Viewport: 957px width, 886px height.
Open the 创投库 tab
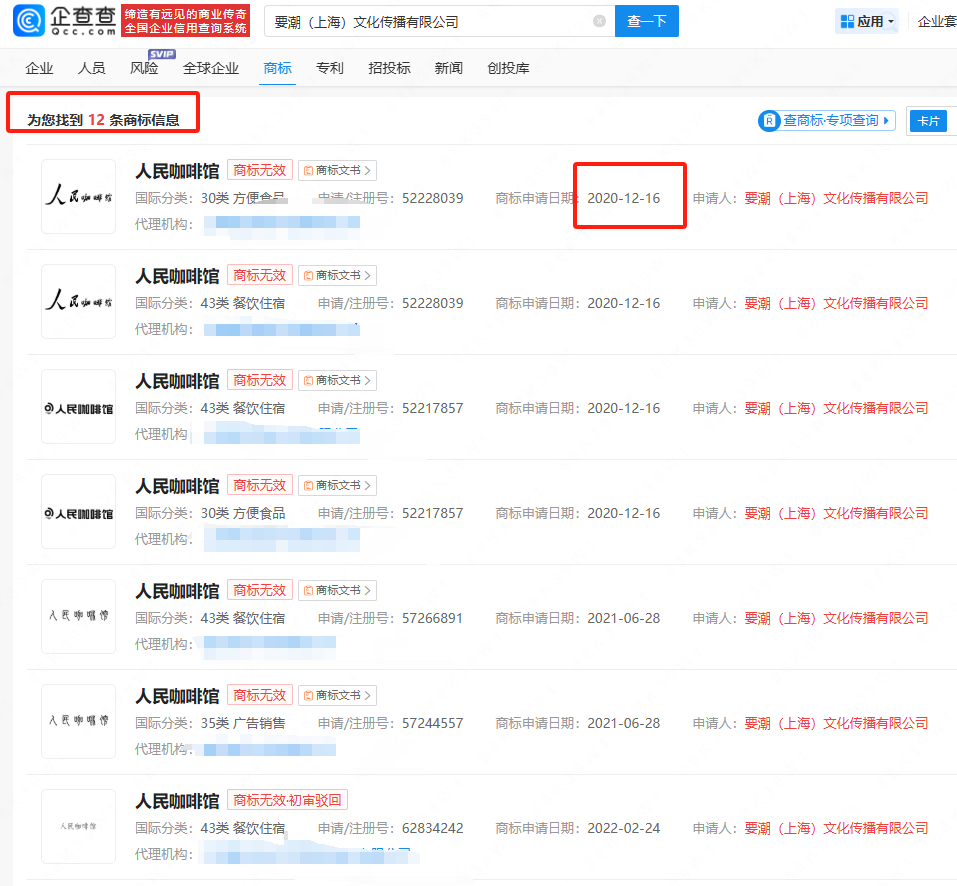(508, 68)
